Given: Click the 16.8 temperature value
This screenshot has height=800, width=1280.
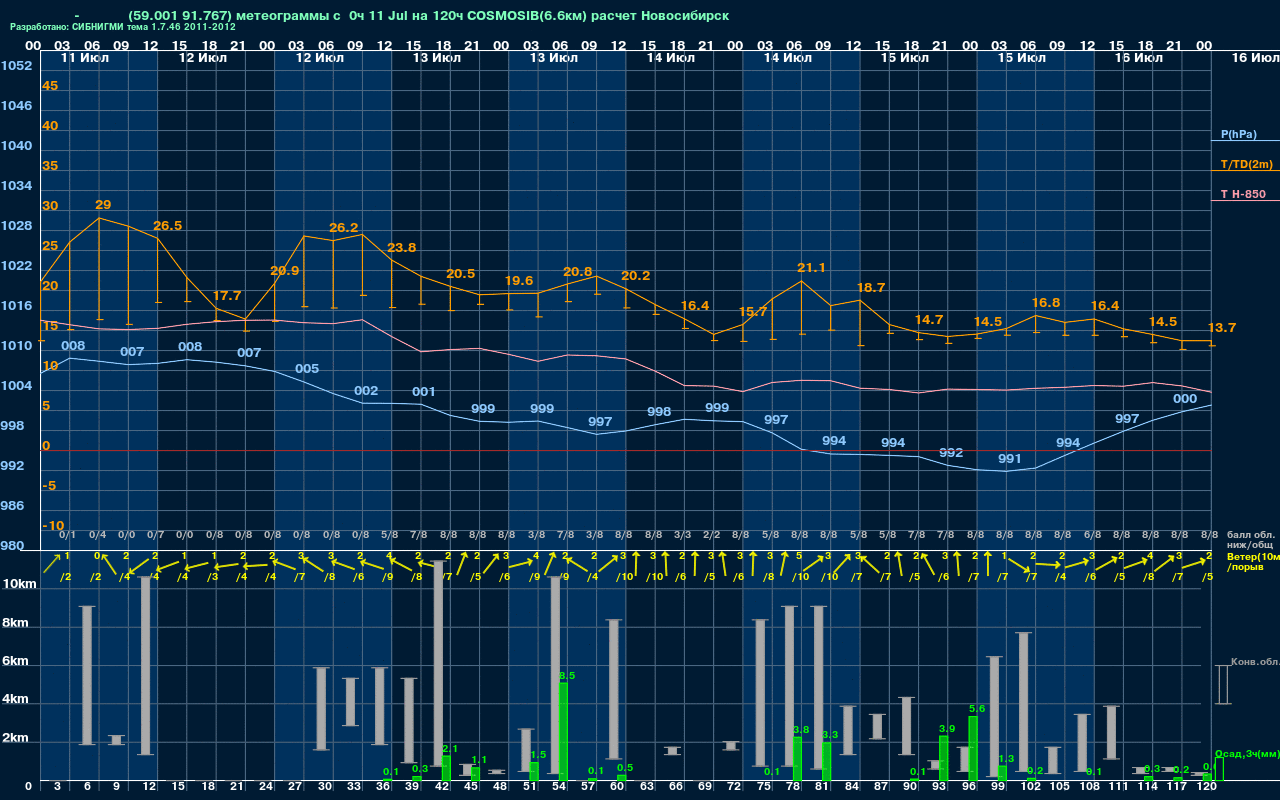Looking at the screenshot, I should (x=1046, y=303).
